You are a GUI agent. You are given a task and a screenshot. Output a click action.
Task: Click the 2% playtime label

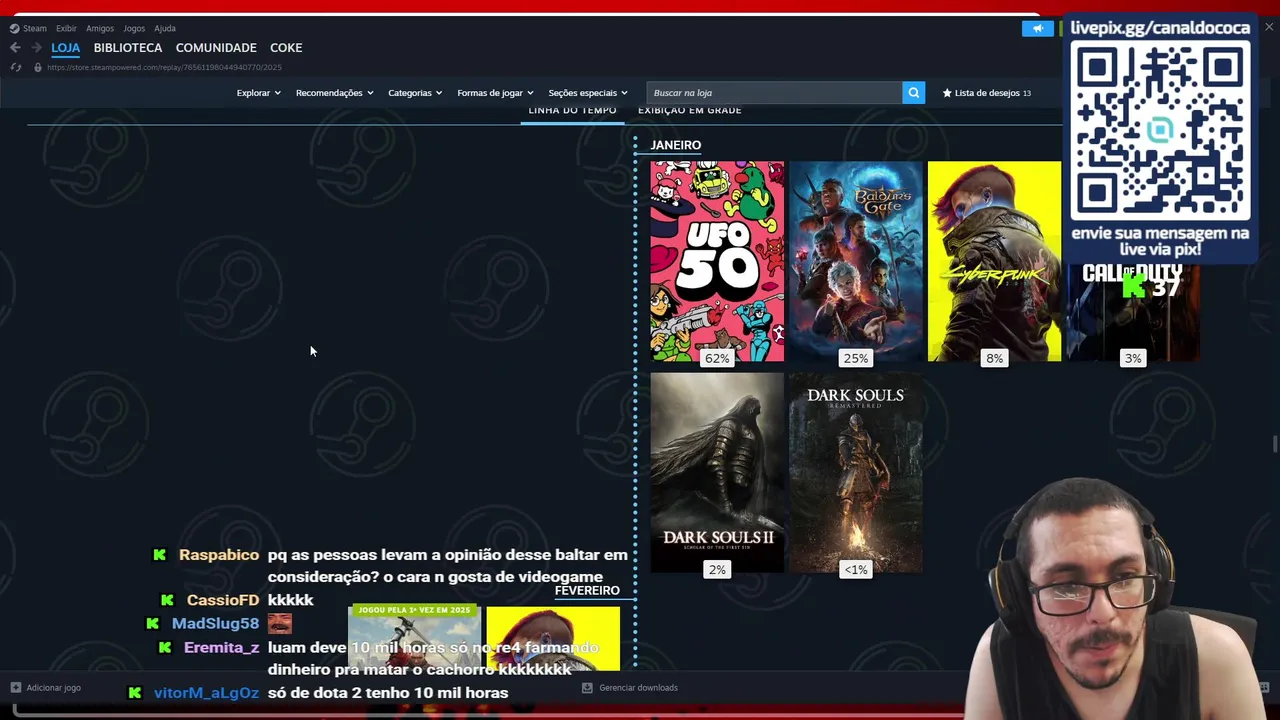717,570
